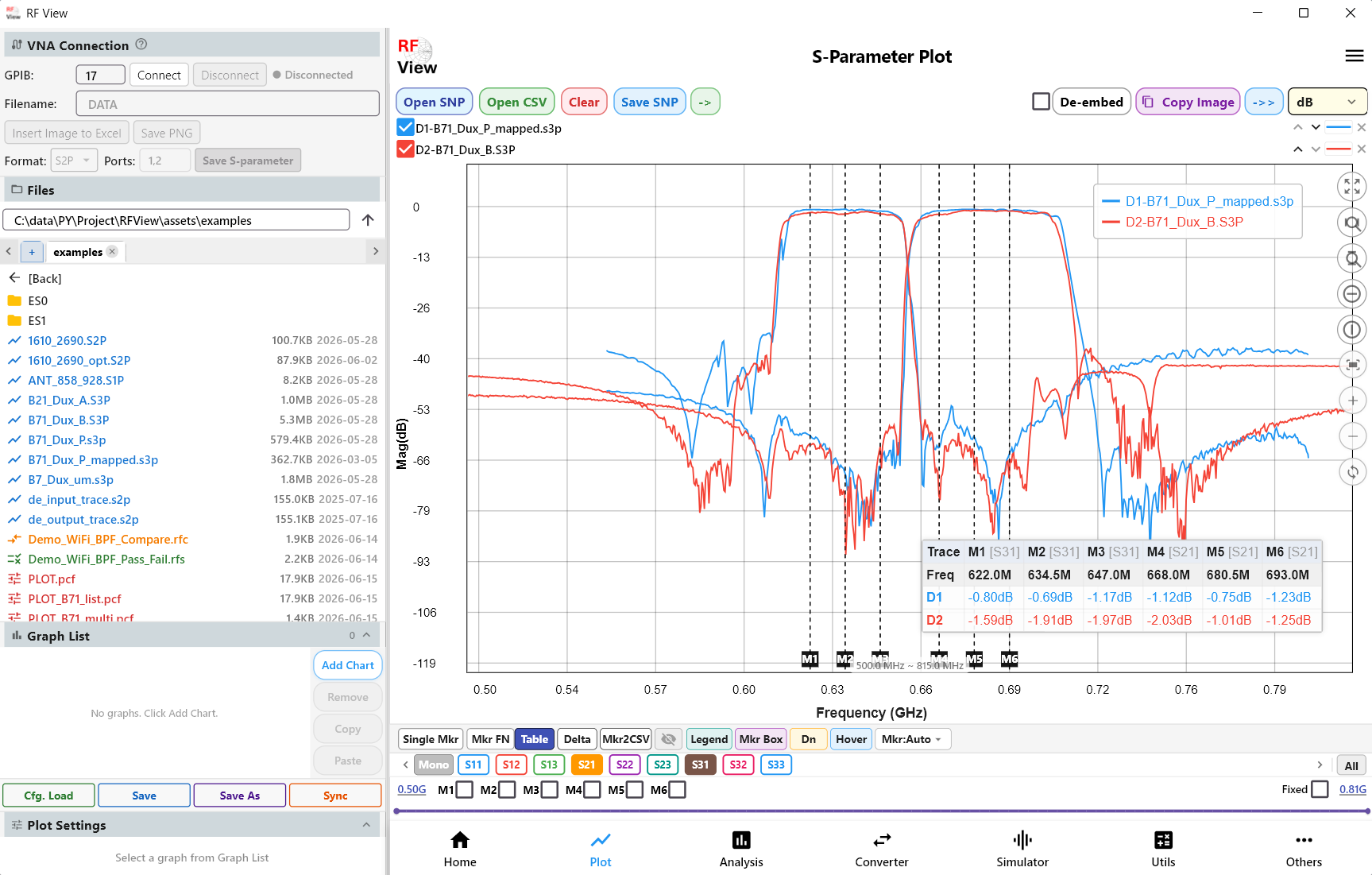Viewport: 1372px width, 875px height.
Task: Open the Mkr:Auto dropdown
Action: tap(912, 739)
